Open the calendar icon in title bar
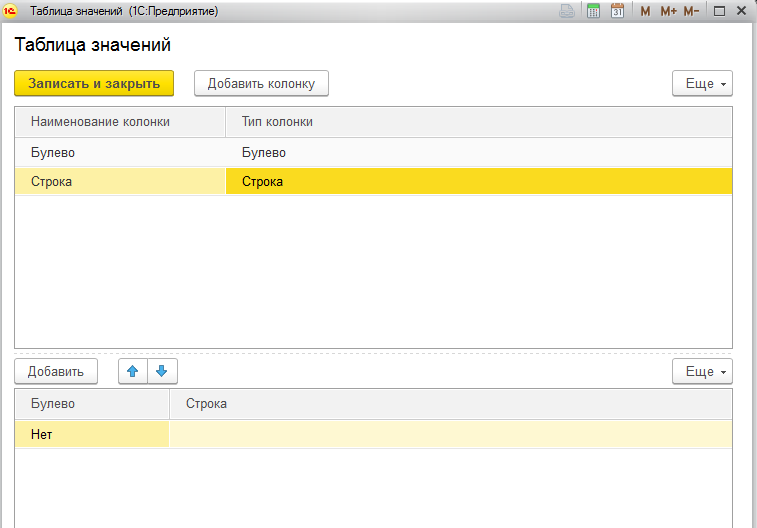 point(617,11)
